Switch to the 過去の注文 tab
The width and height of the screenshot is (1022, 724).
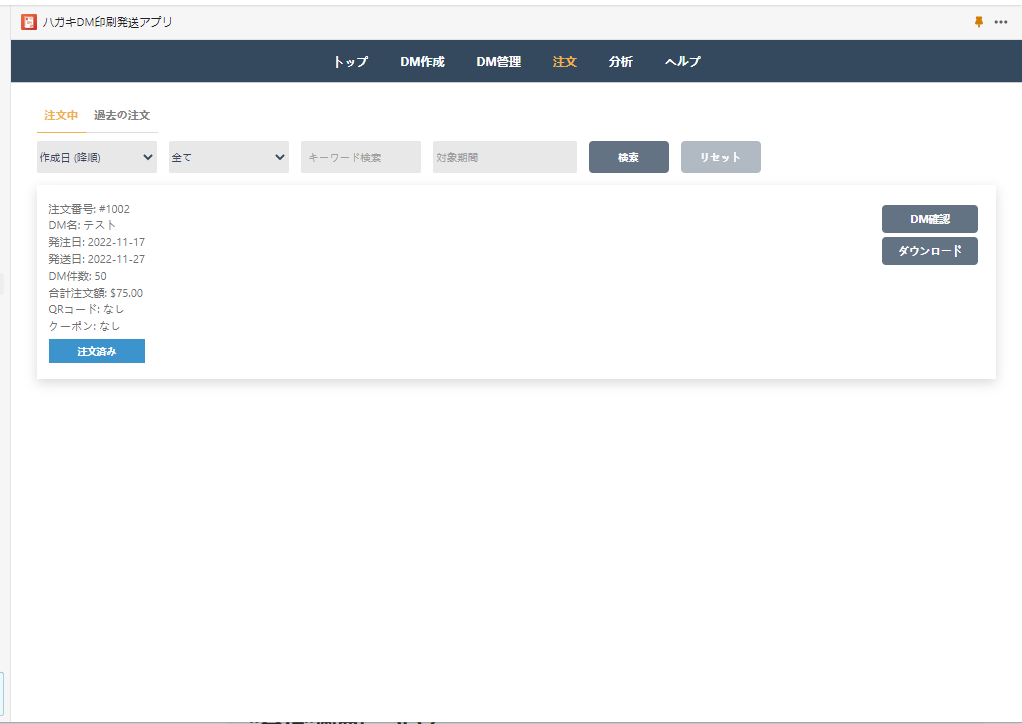click(x=122, y=116)
